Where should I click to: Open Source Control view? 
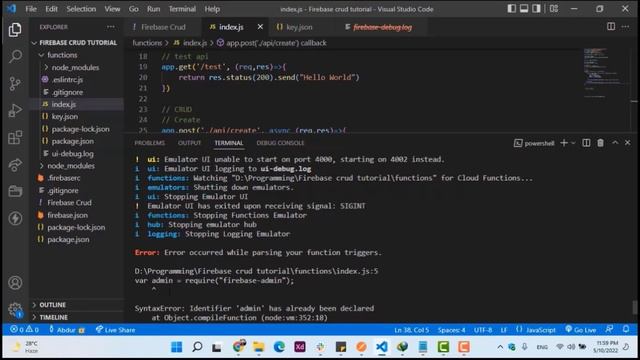[15, 83]
